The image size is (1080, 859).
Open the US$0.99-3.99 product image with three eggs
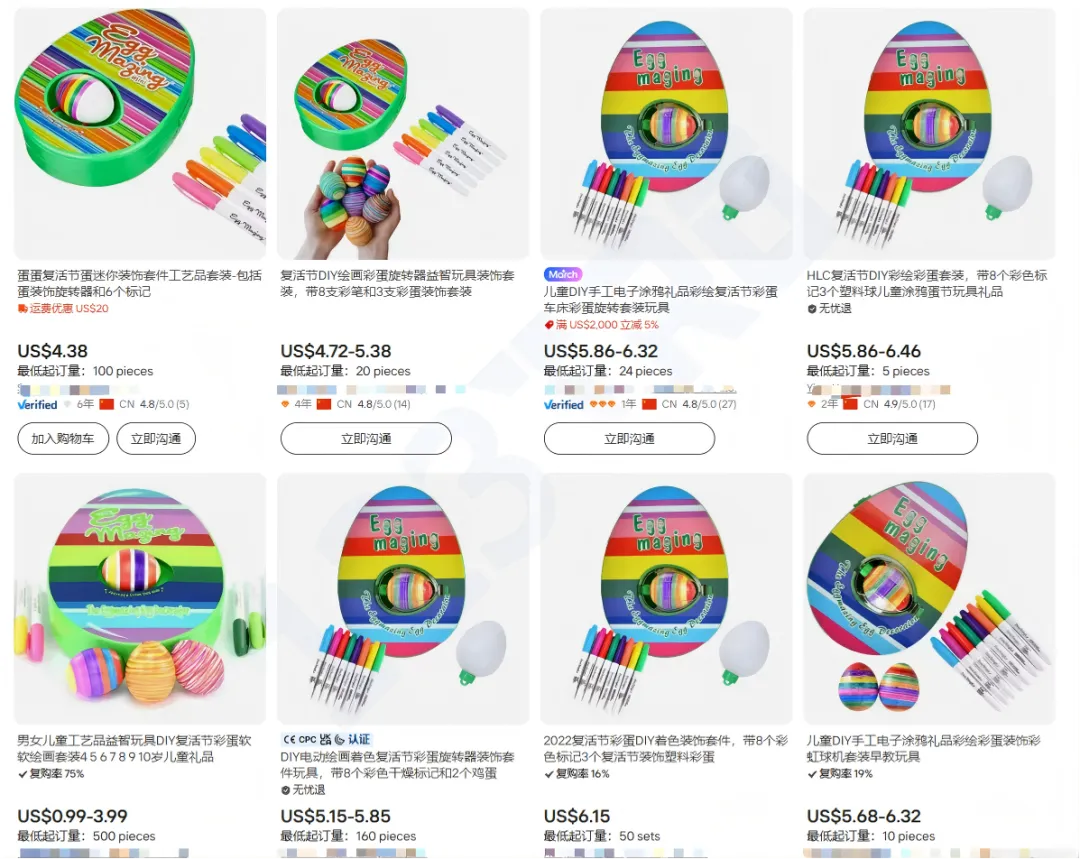tap(140, 599)
